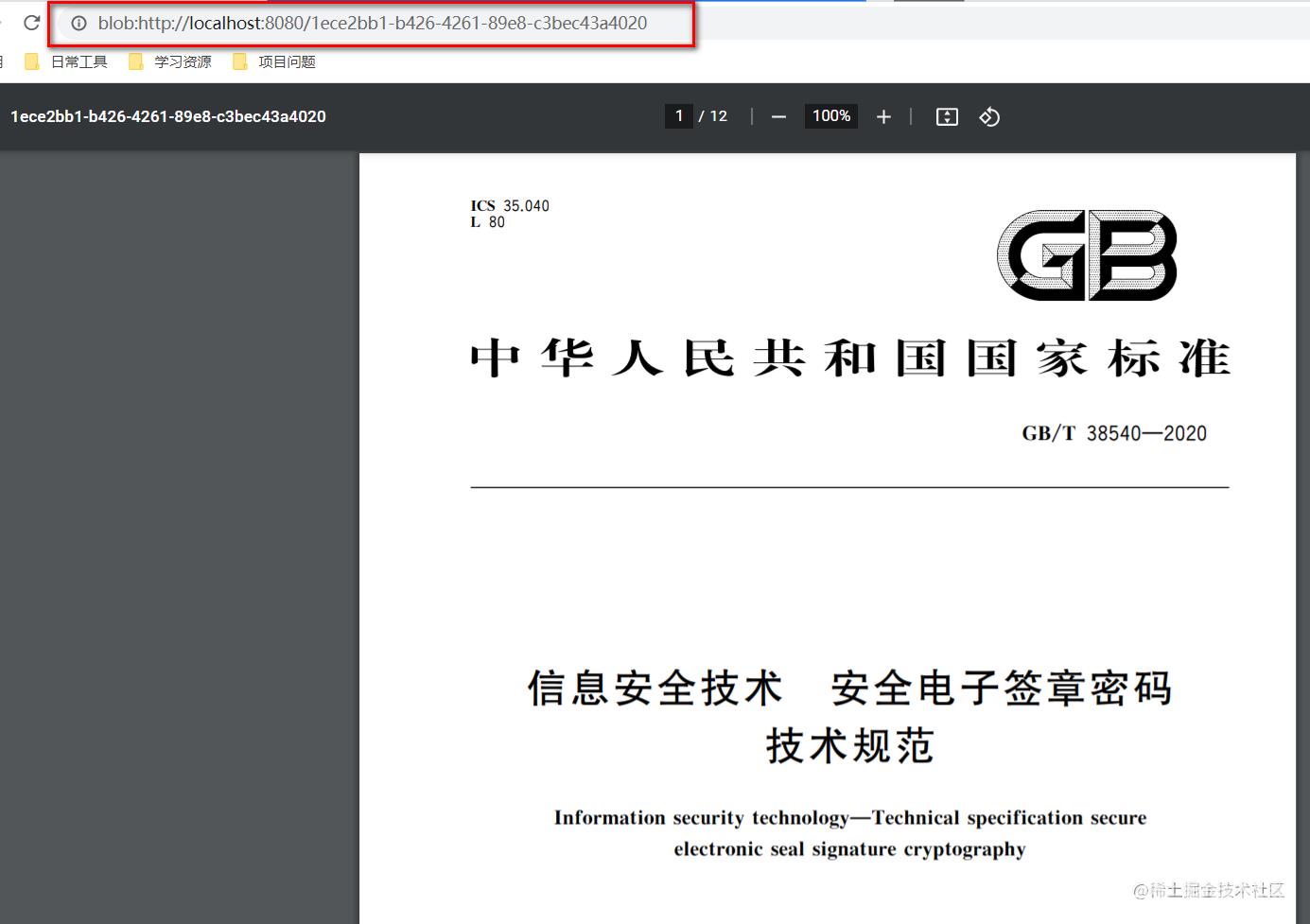Click the Chinese standard title 信息安全技术 on the page

tap(655, 689)
